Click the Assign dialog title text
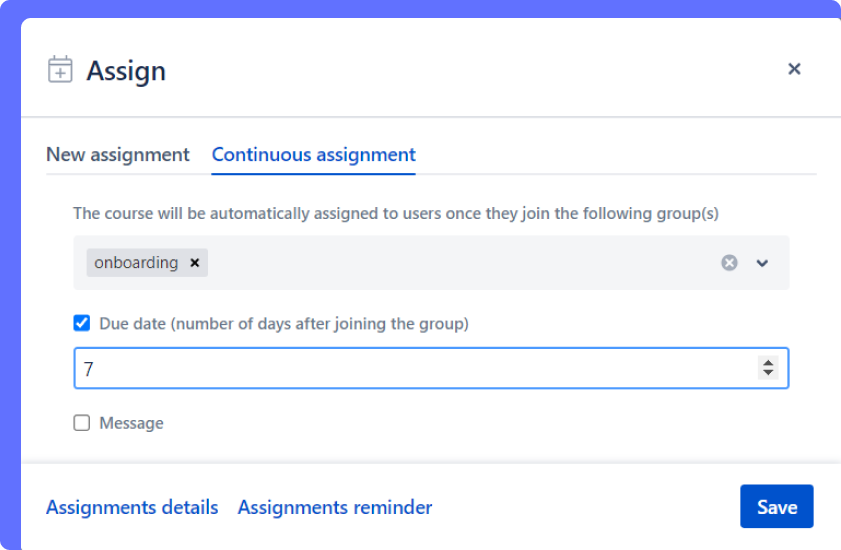 126,71
